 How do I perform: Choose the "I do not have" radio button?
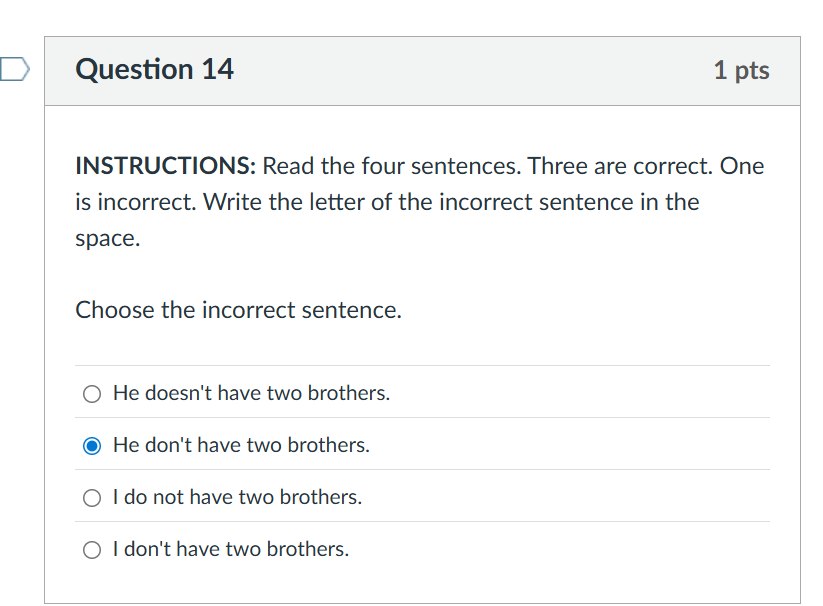click(x=92, y=498)
